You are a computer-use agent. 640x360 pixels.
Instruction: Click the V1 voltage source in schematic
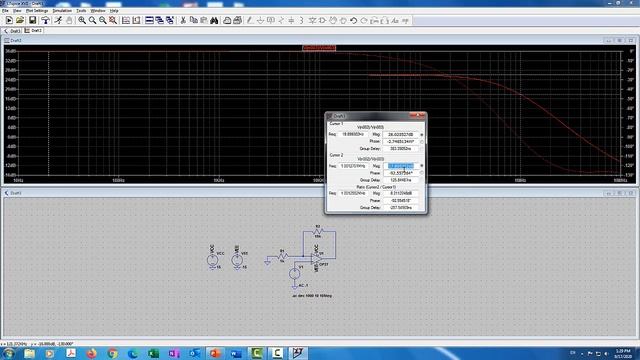[295, 274]
